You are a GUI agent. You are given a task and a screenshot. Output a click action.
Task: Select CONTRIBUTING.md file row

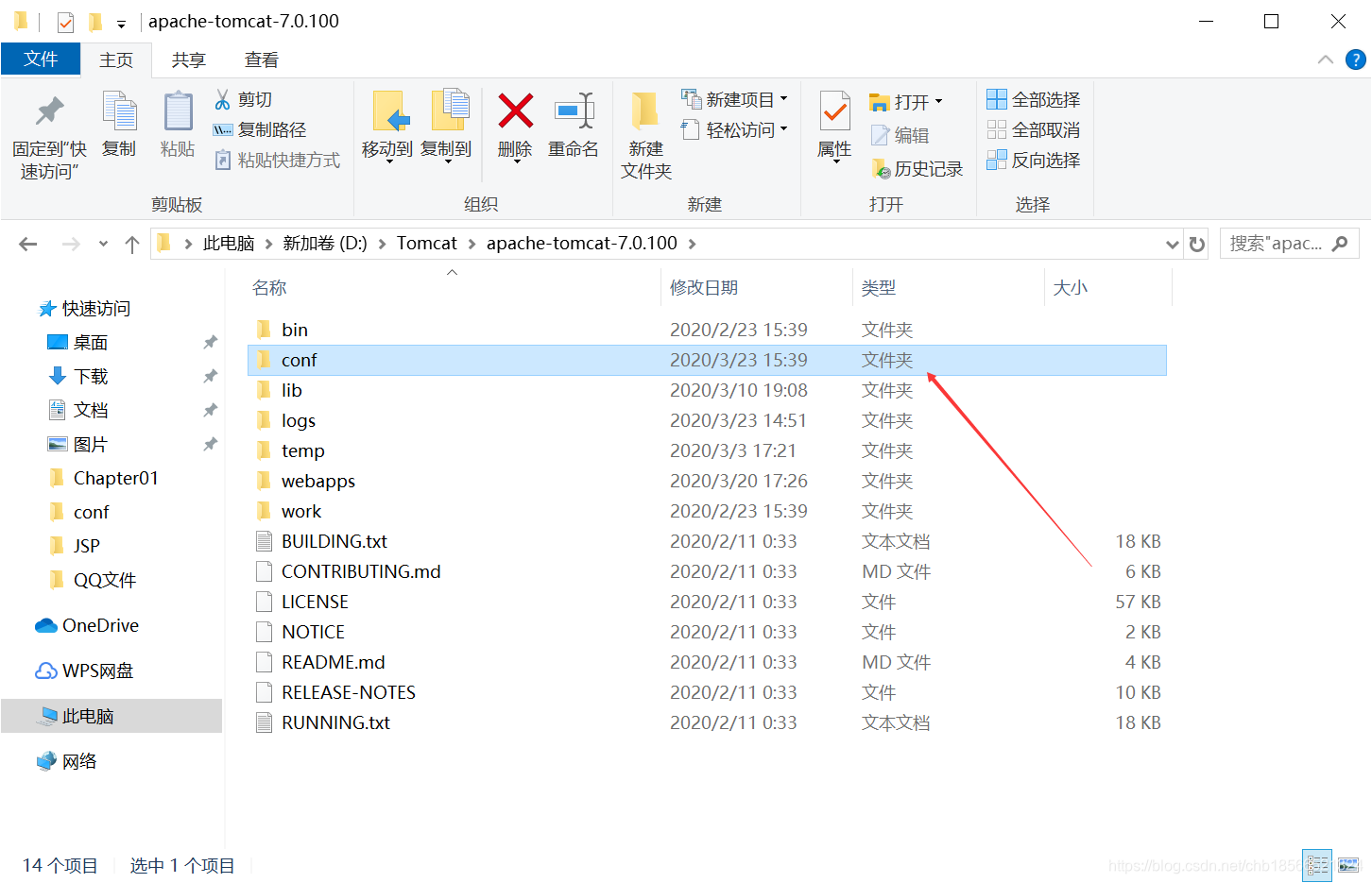point(707,571)
